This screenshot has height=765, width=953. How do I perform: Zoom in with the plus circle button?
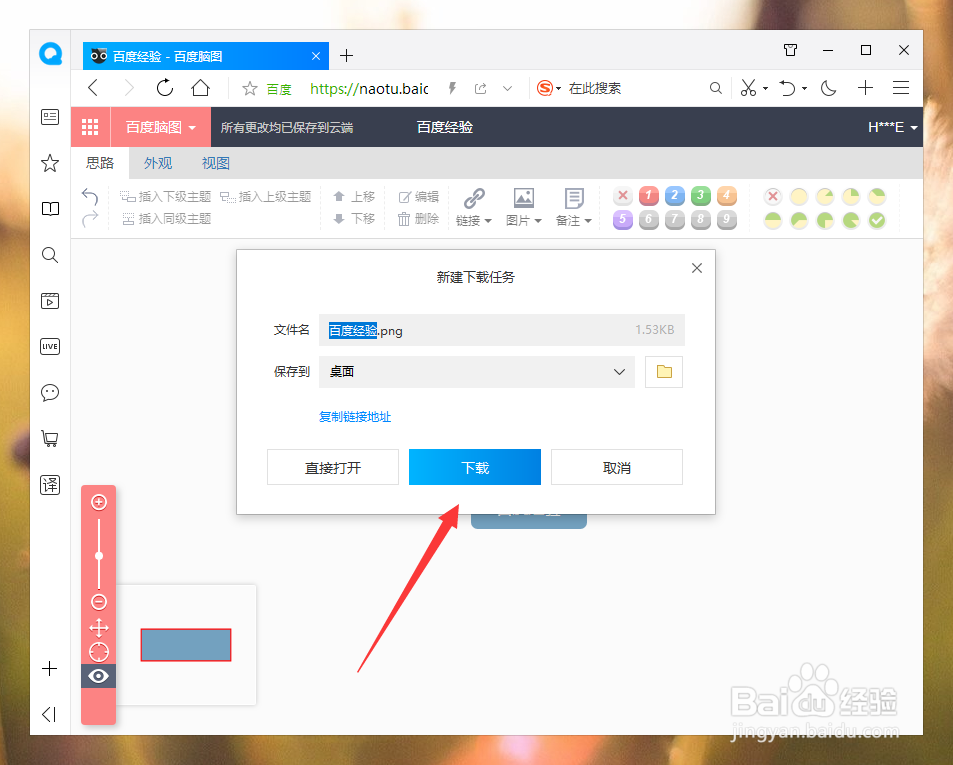pyautogui.click(x=99, y=502)
